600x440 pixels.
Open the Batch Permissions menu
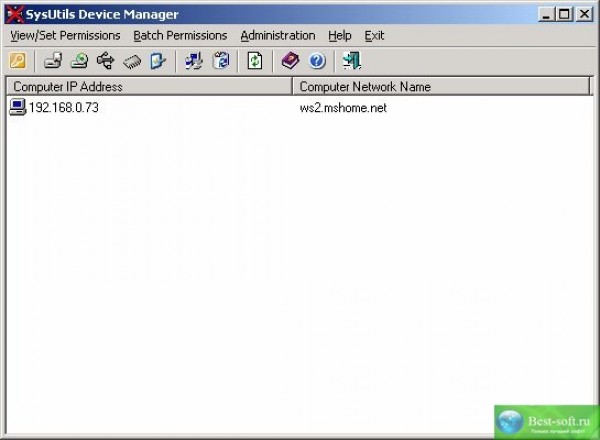[x=180, y=36]
